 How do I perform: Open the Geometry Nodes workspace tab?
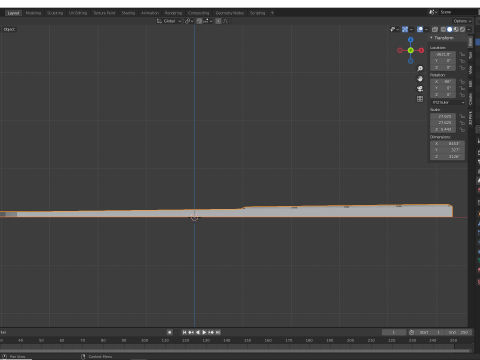[x=230, y=13]
